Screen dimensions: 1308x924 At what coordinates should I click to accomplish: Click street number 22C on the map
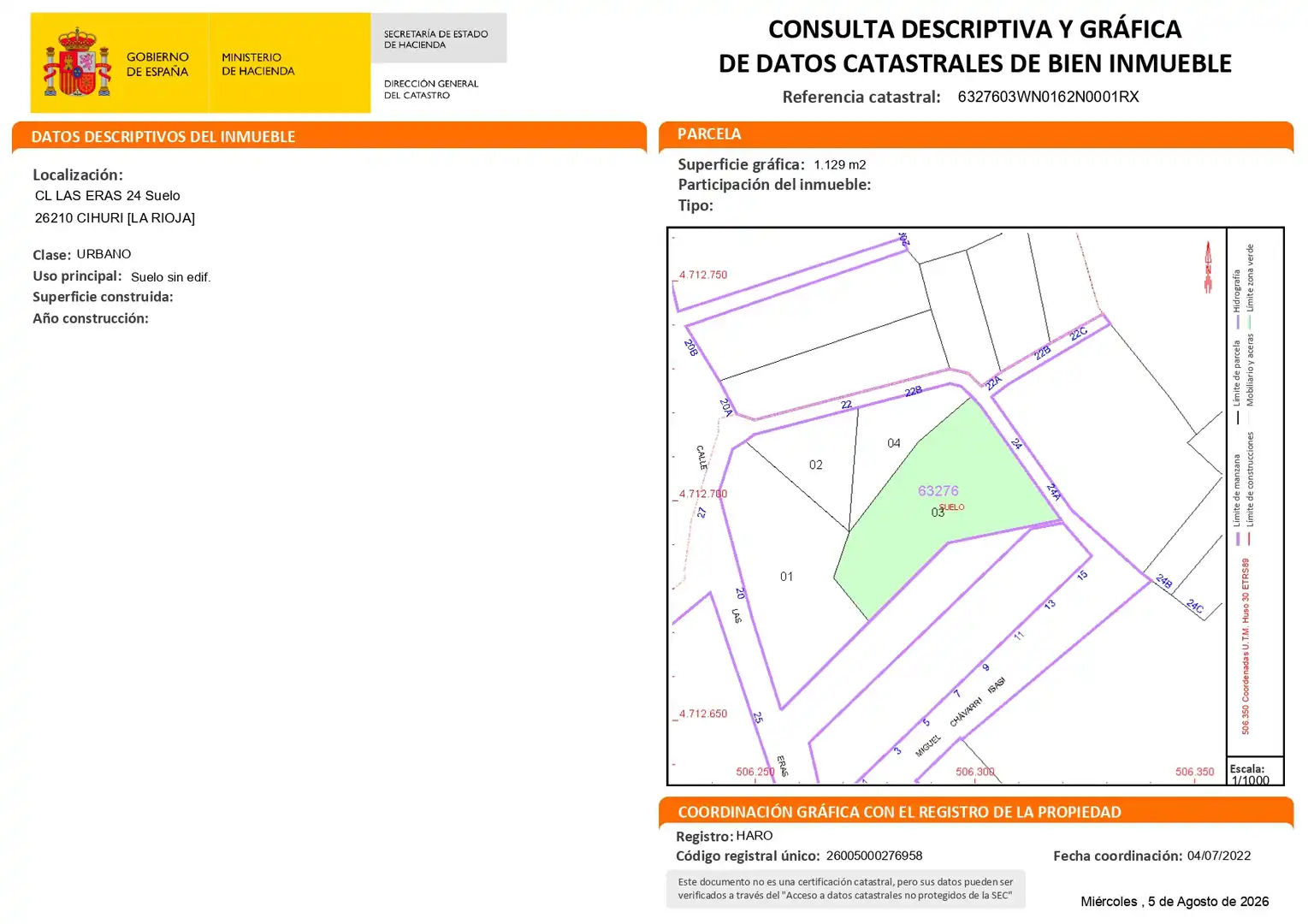(x=1079, y=334)
